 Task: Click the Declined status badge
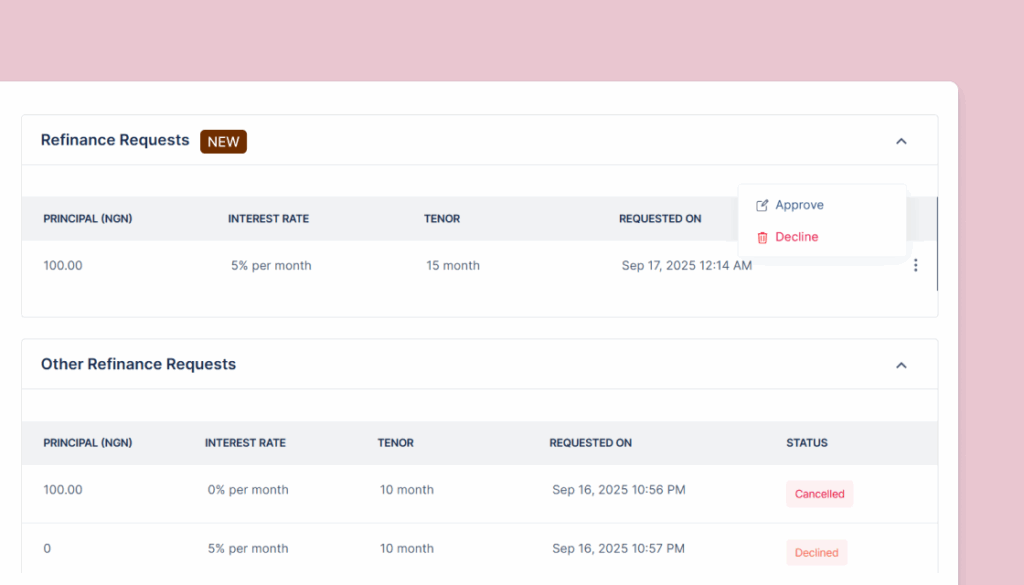click(816, 553)
